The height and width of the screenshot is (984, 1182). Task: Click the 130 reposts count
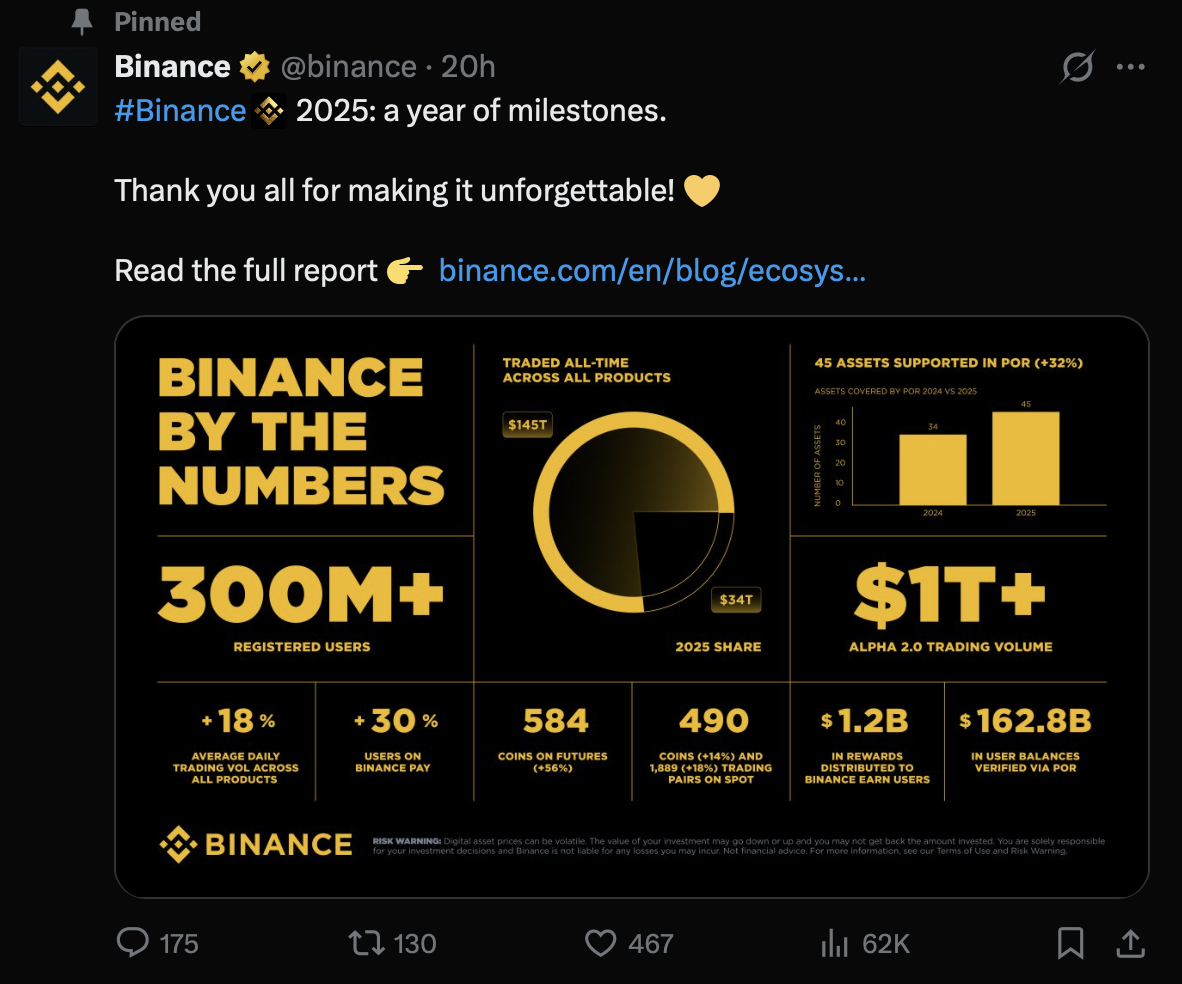click(x=414, y=944)
